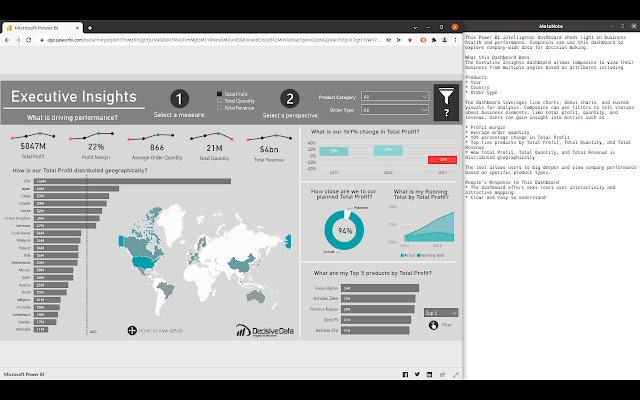Check the Total Quantity measure

(220, 101)
